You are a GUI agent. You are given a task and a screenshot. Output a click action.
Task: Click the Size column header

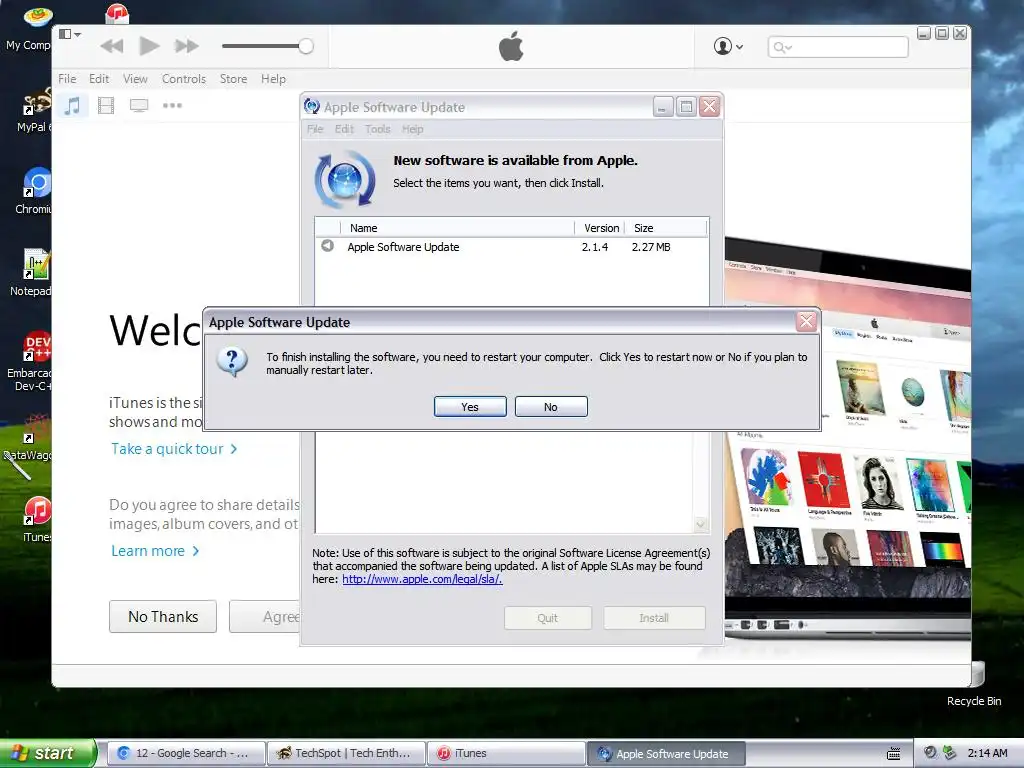point(666,228)
